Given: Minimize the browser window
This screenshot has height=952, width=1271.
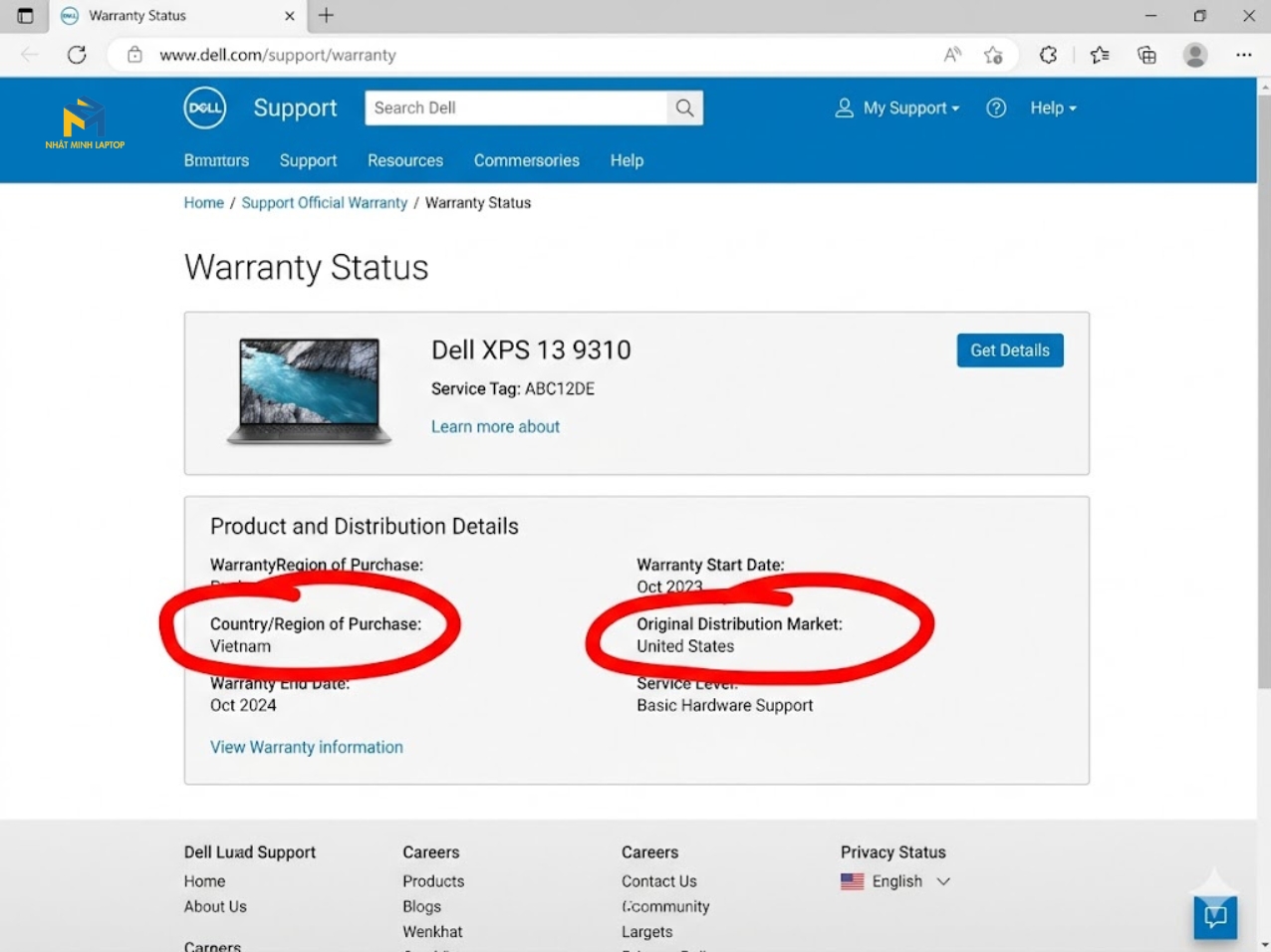Looking at the screenshot, I should [1151, 16].
